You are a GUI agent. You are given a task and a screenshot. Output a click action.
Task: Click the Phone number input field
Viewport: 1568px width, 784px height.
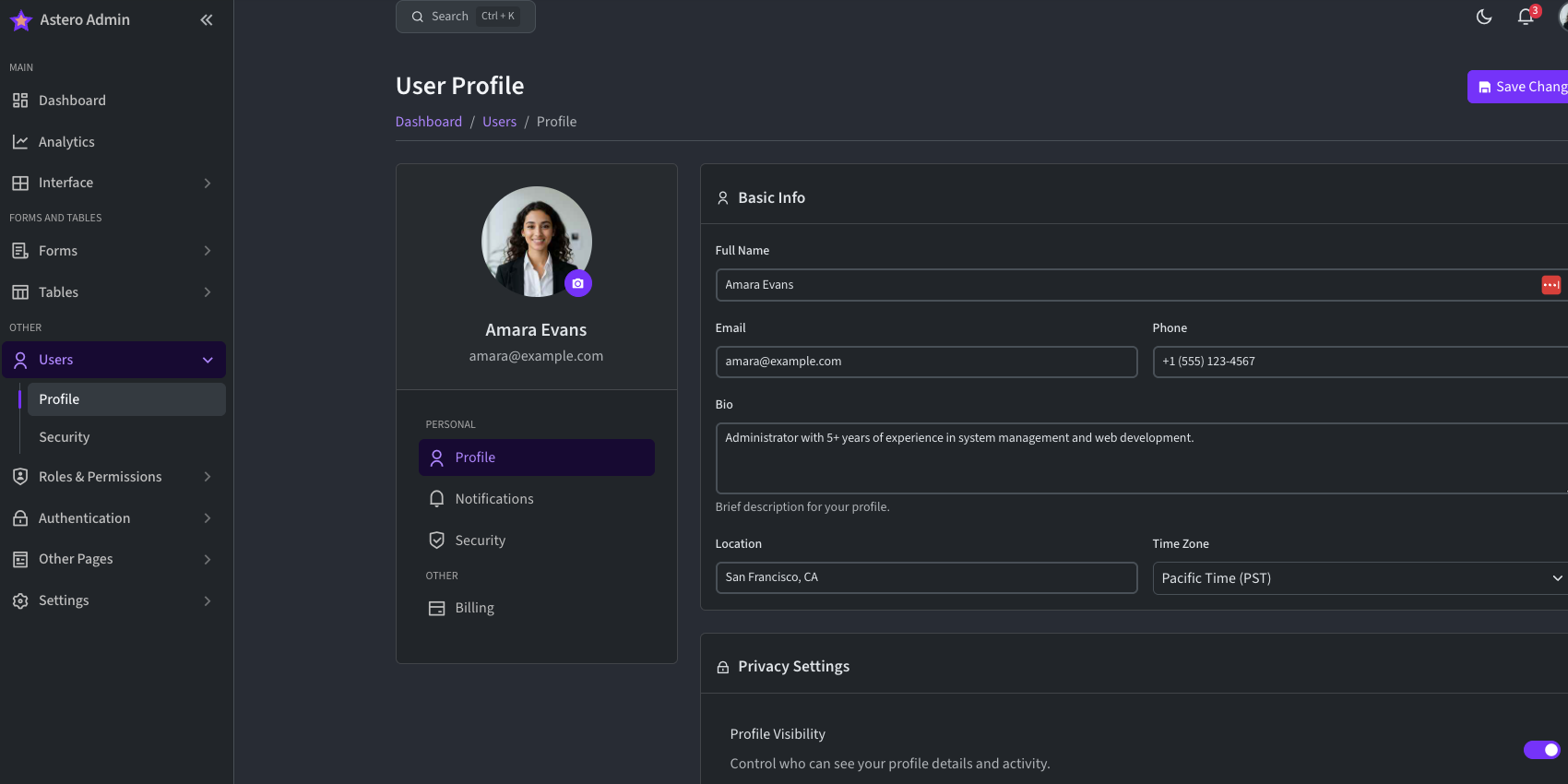coord(1360,362)
